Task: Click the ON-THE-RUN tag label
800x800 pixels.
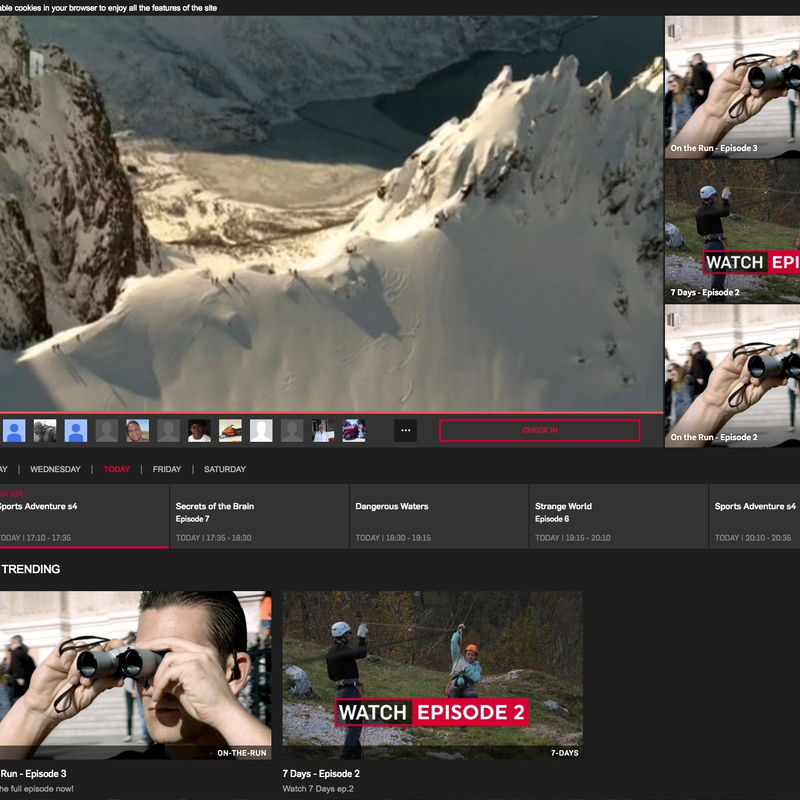Action: click(242, 753)
